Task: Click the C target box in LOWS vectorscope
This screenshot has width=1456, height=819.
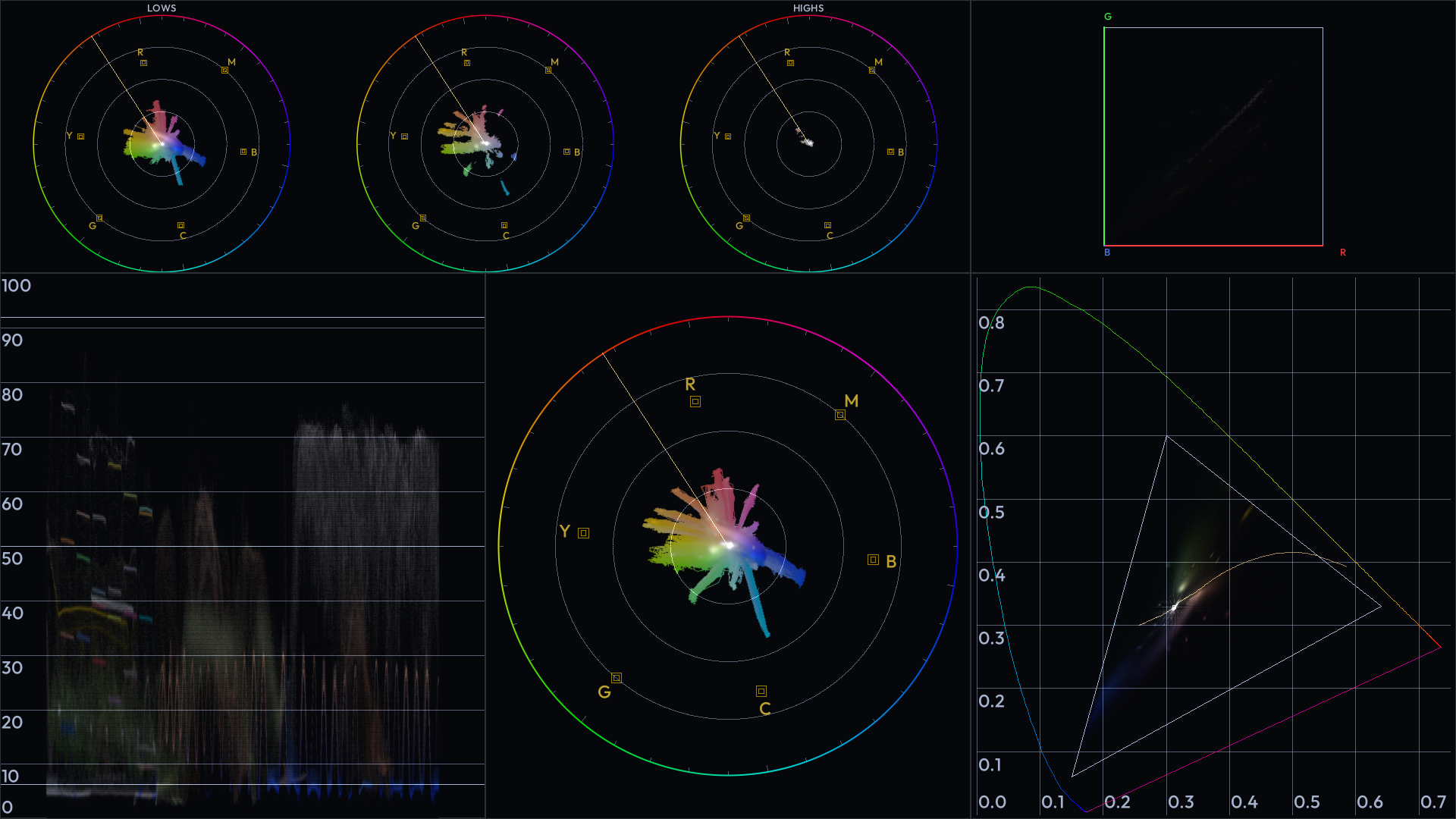Action: [180, 225]
